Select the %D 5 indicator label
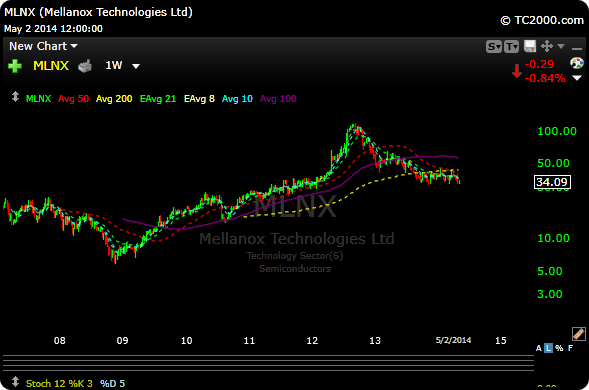 tap(112, 384)
